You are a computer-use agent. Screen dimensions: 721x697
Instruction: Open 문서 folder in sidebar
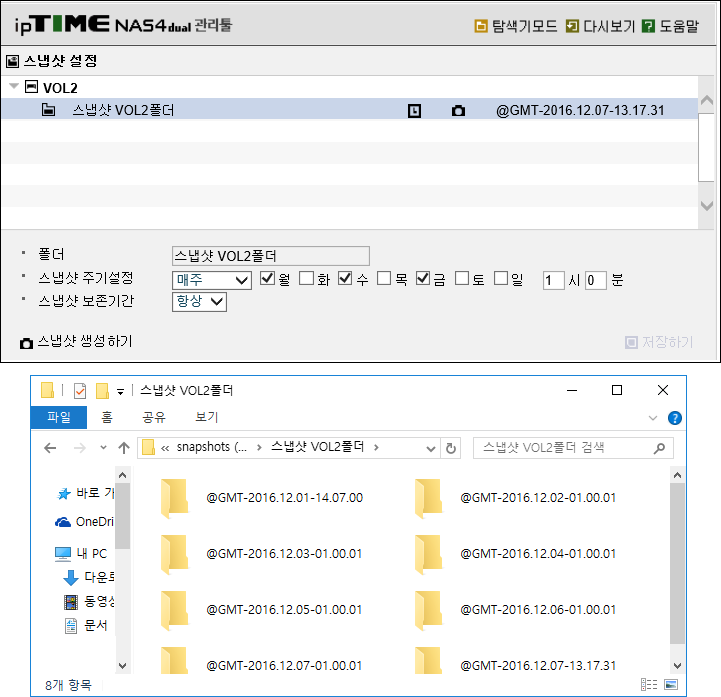click(x=86, y=626)
